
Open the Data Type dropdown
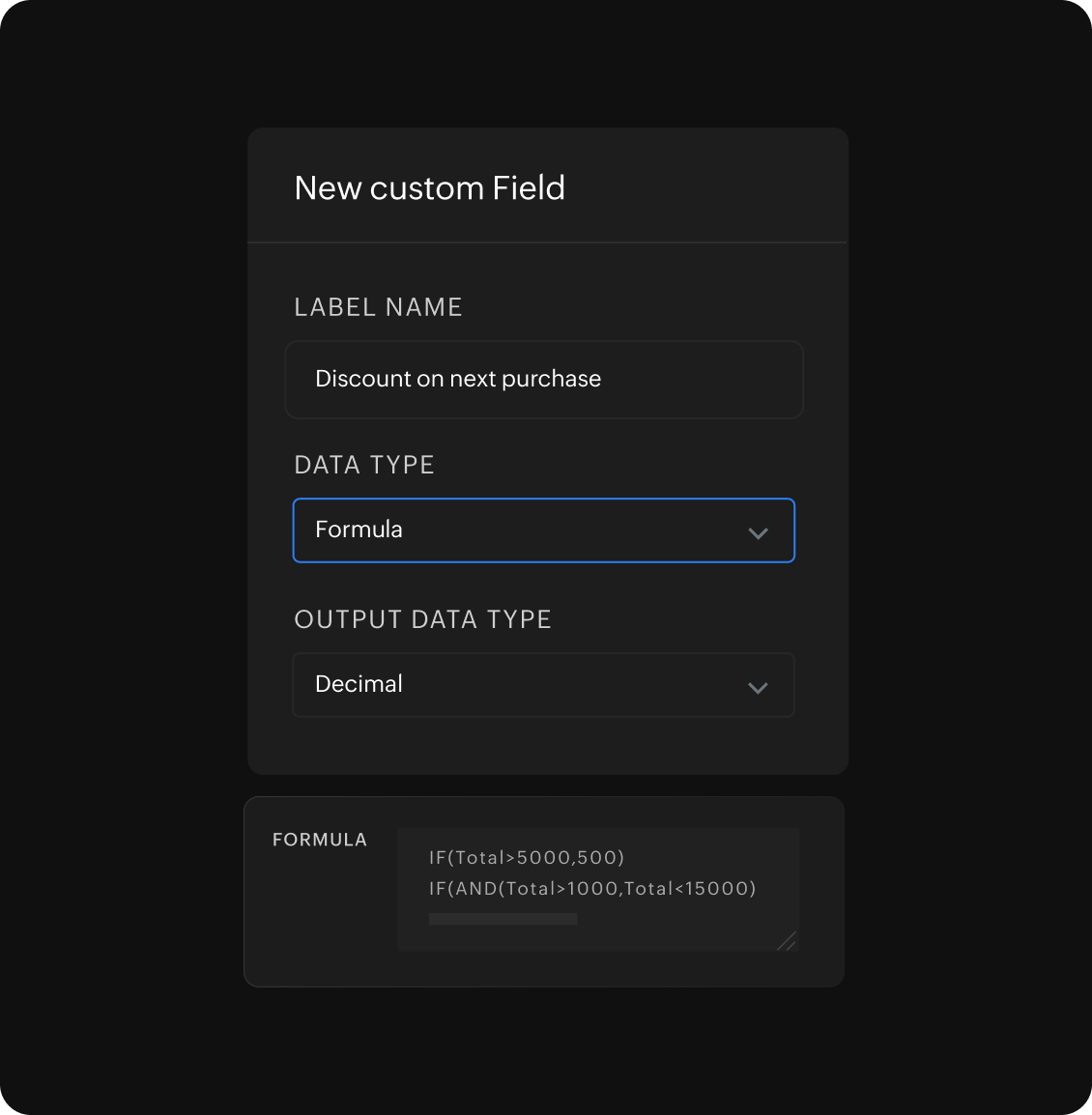(543, 530)
